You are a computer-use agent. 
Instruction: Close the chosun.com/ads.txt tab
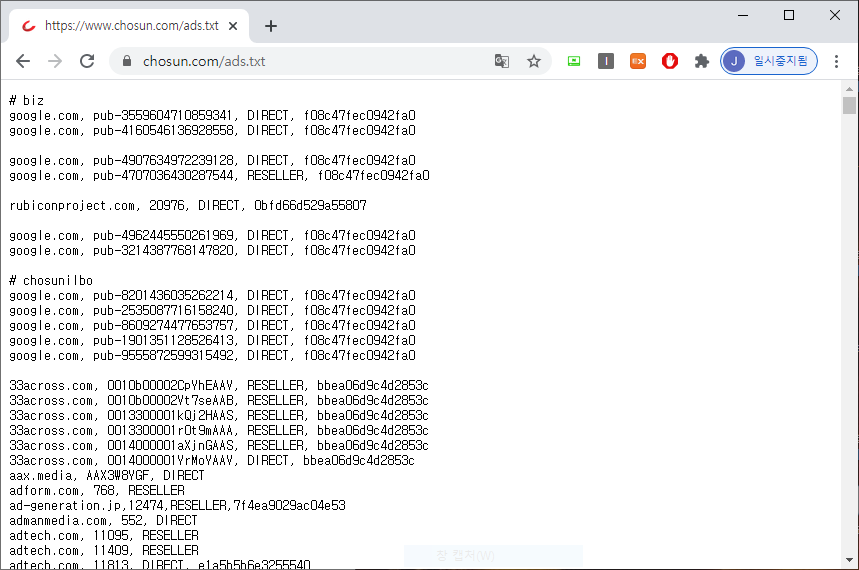pyautogui.click(x=233, y=26)
